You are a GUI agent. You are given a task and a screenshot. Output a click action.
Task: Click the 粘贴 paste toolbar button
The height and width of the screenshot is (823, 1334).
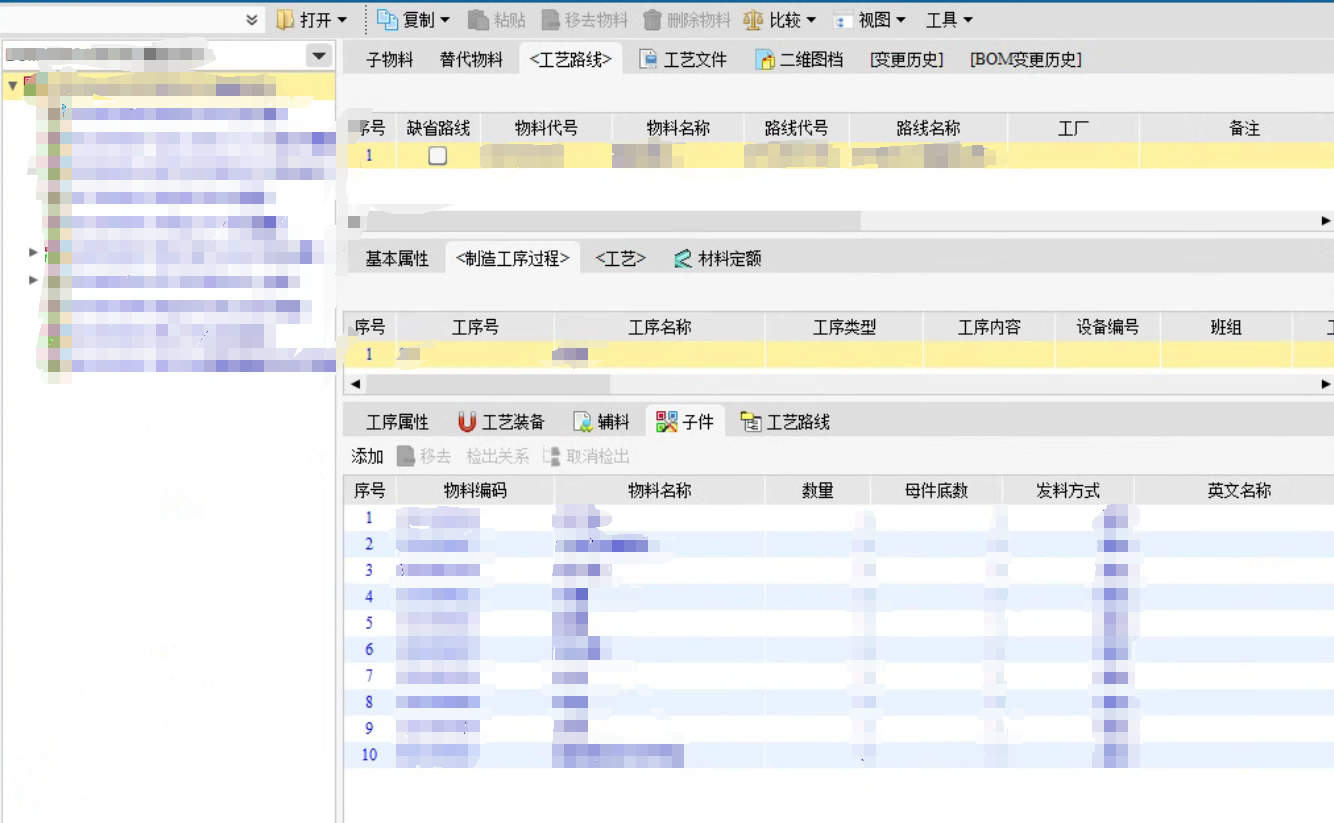tap(496, 20)
